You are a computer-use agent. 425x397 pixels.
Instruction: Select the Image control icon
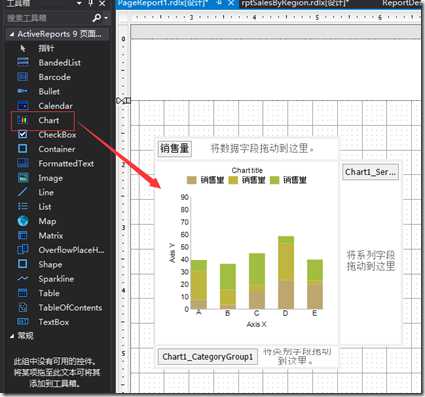click(x=23, y=178)
